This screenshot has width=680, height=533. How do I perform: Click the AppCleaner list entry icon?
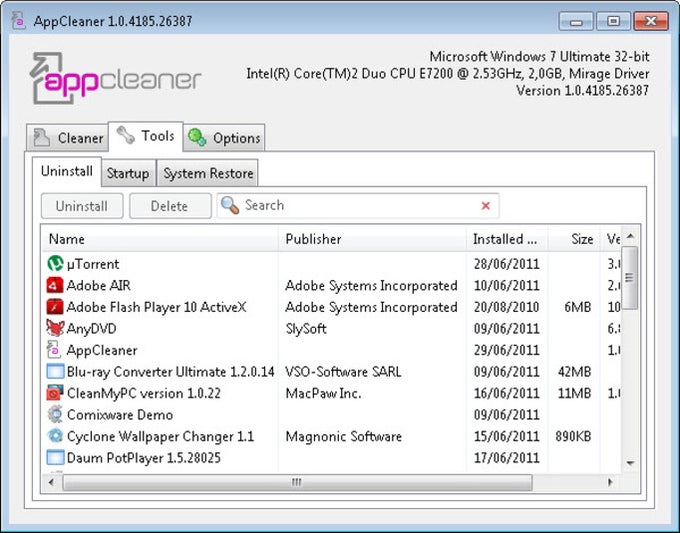pyautogui.click(x=54, y=350)
